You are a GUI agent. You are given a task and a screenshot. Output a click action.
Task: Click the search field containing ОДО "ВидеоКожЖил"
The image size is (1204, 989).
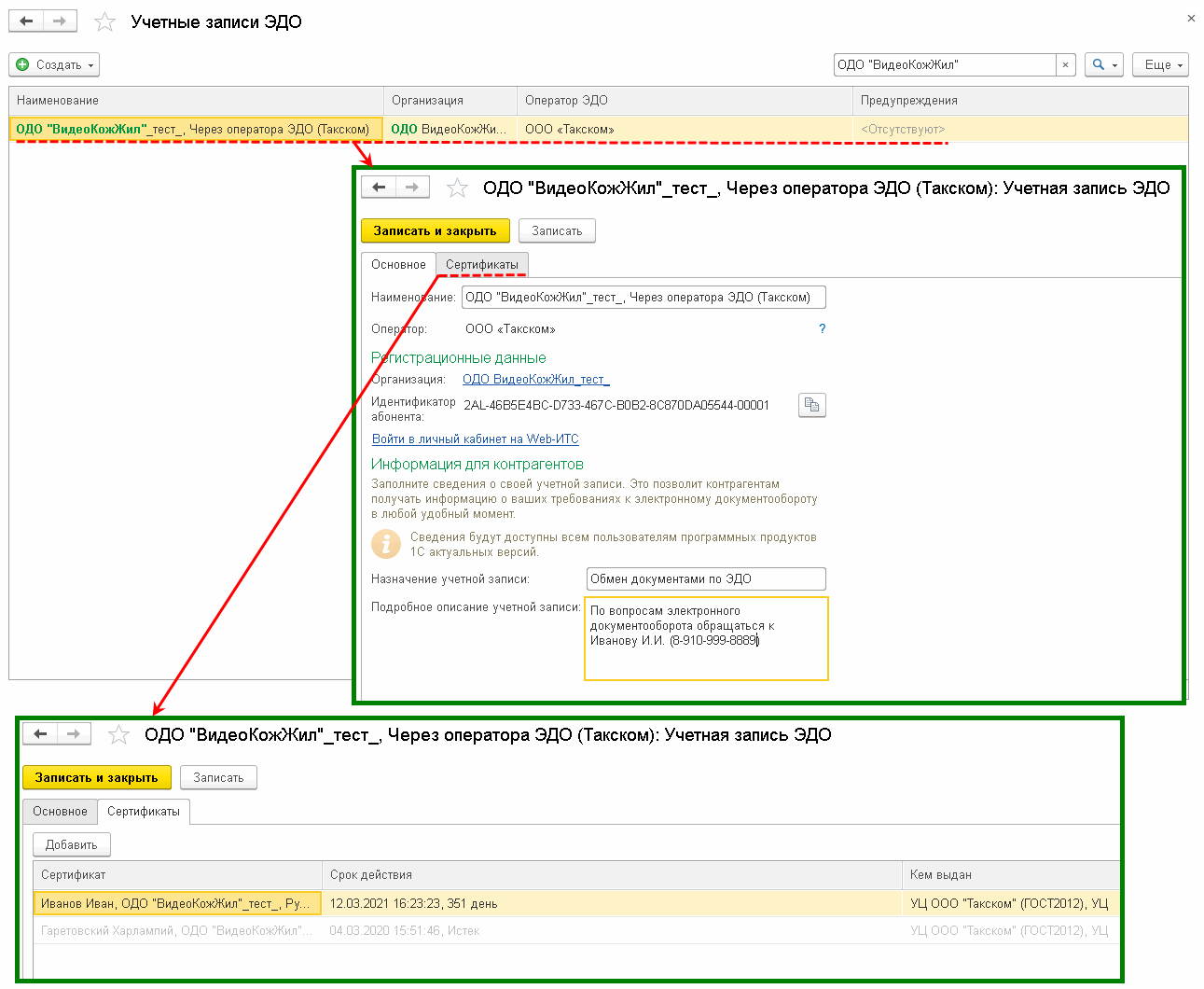click(x=945, y=64)
